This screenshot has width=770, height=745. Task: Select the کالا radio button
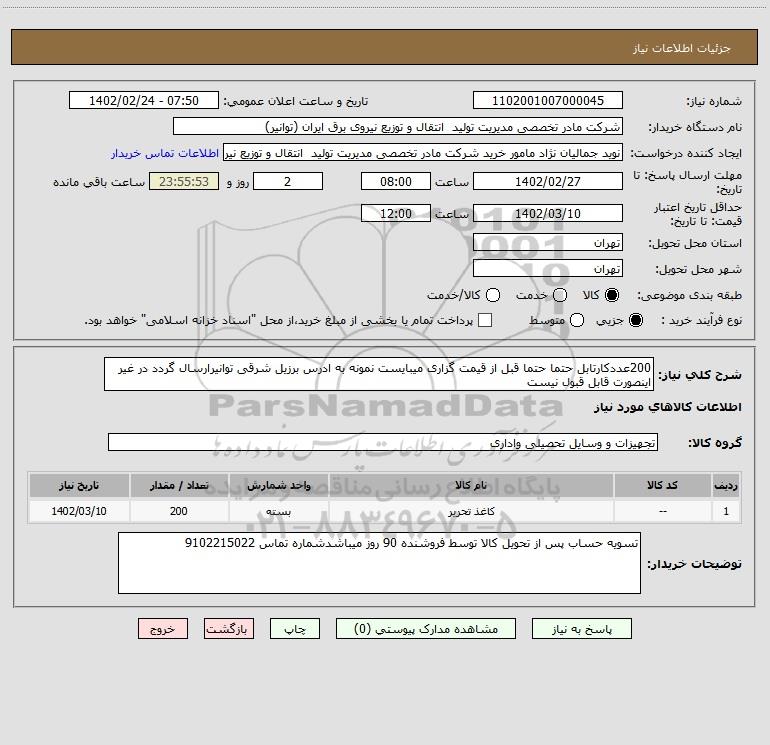pyautogui.click(x=612, y=295)
